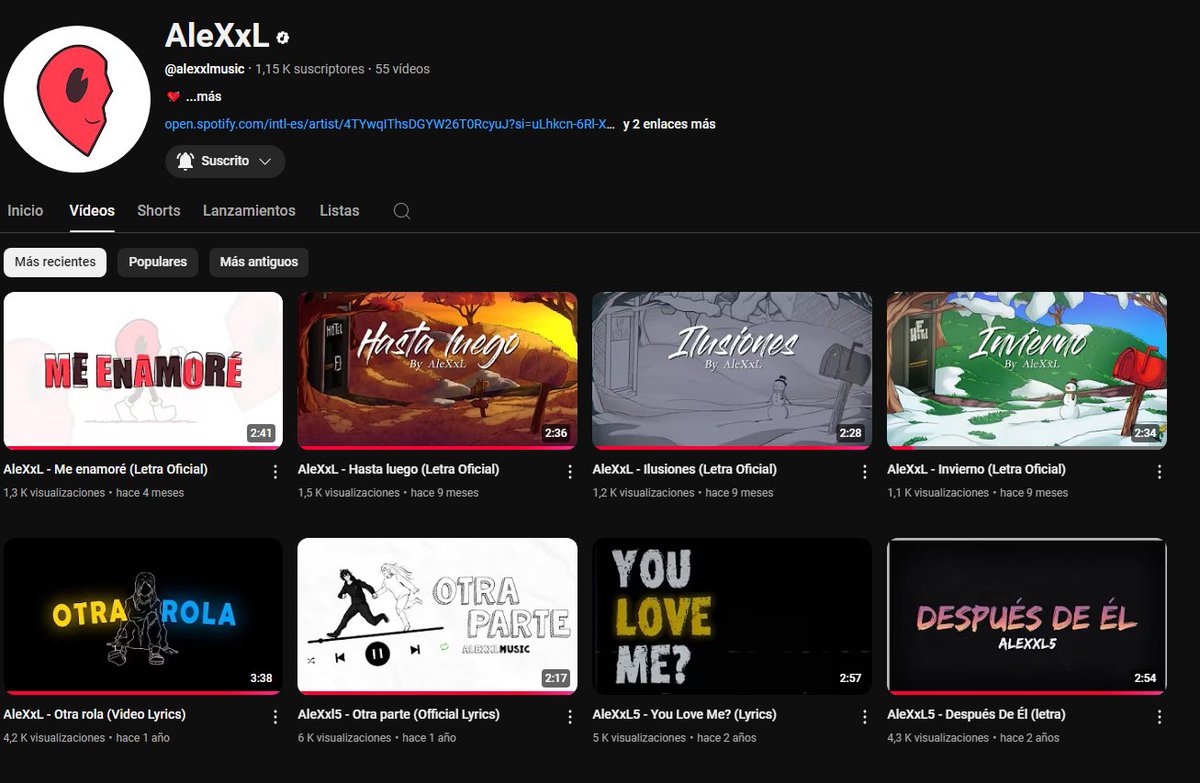
Task: Click the broken heart emoji in the channel description
Action: coord(173,97)
